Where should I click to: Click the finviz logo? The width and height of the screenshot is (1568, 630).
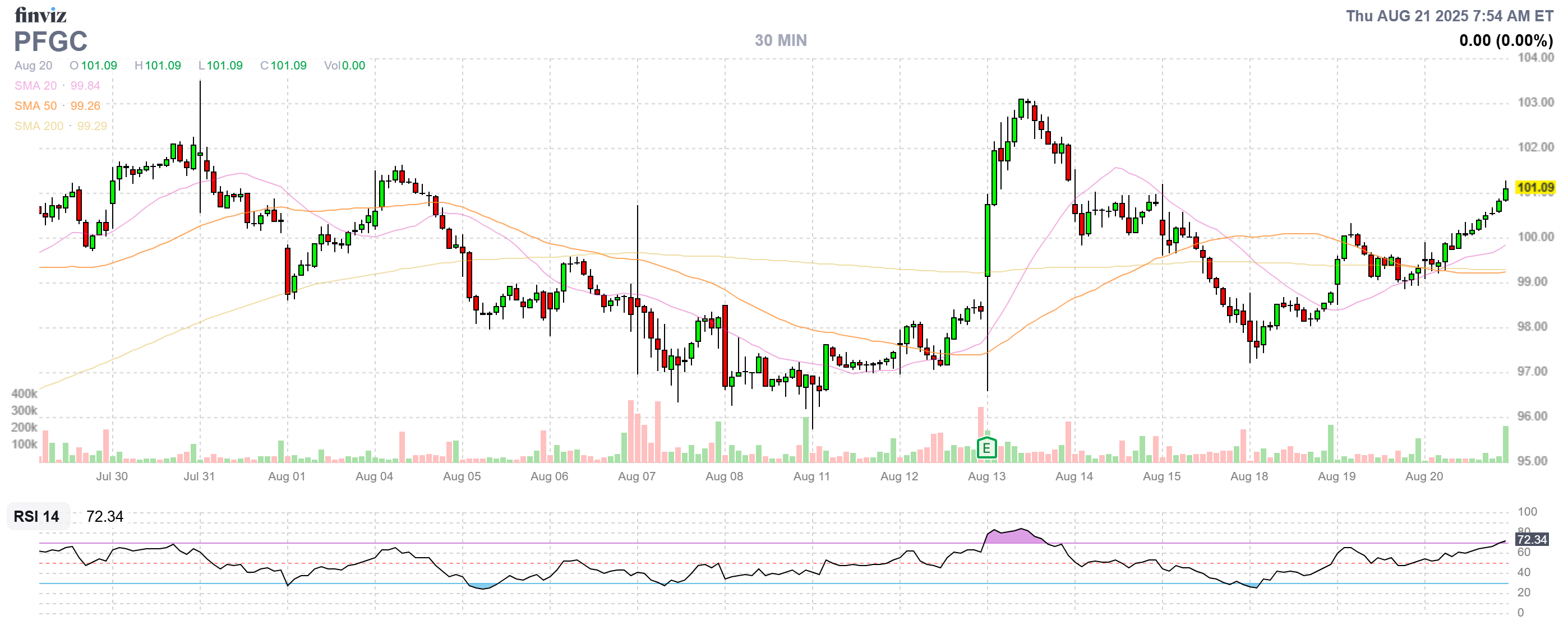tap(40, 15)
